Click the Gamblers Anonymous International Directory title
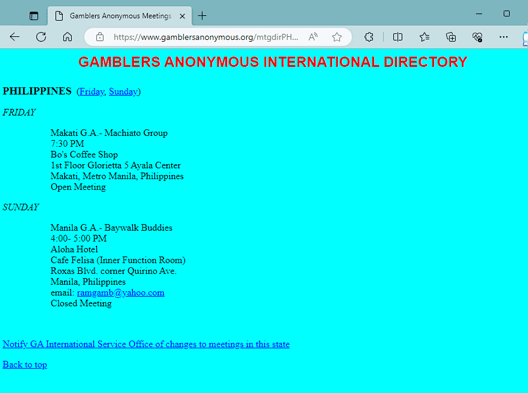Viewport: 528px width, 393px height. [x=273, y=62]
